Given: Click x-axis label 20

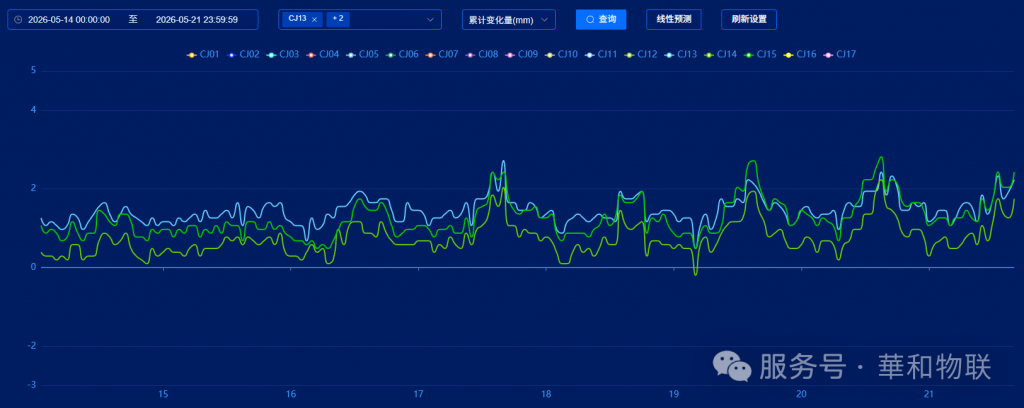Looking at the screenshot, I should (x=801, y=394).
